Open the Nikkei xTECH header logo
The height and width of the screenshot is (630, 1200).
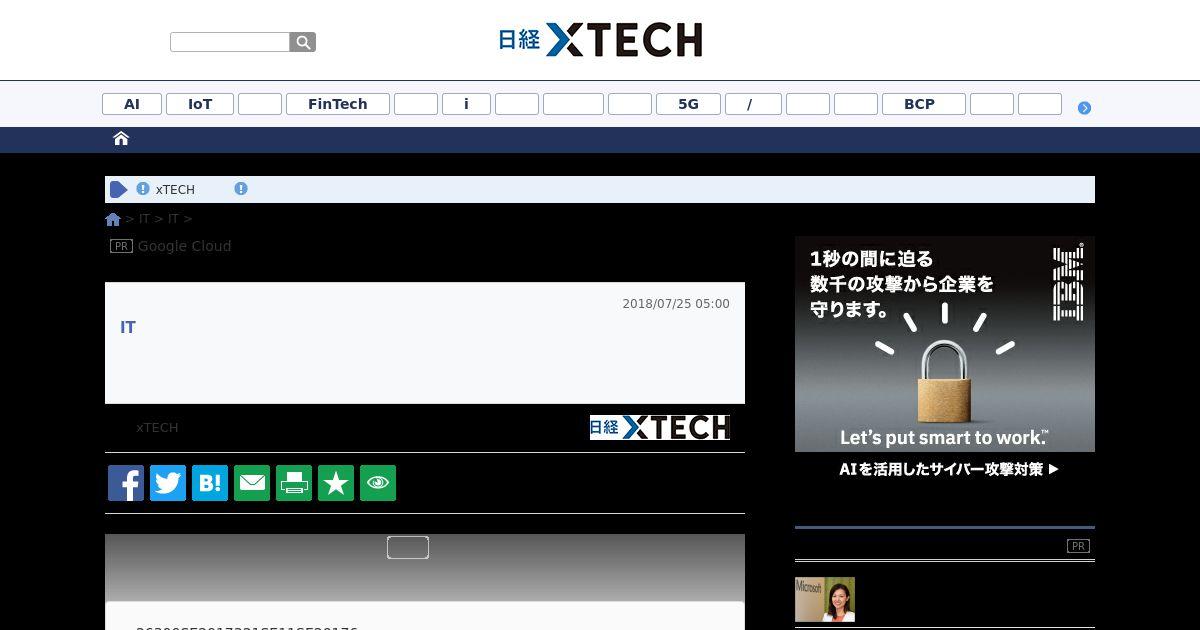pos(600,39)
